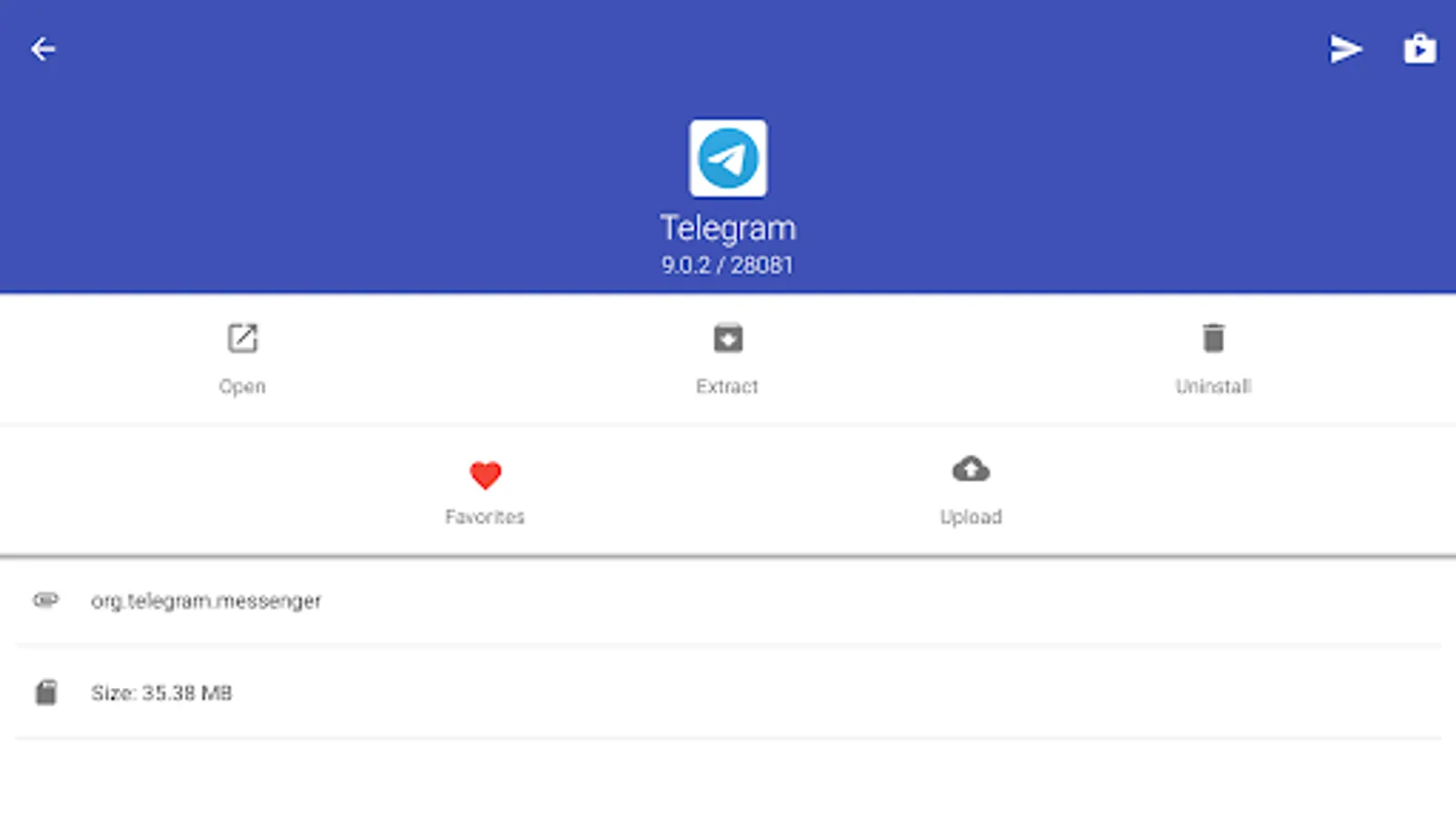This screenshot has width=1456, height=819.
Task: Tap the Upload cloud icon
Action: click(x=971, y=470)
